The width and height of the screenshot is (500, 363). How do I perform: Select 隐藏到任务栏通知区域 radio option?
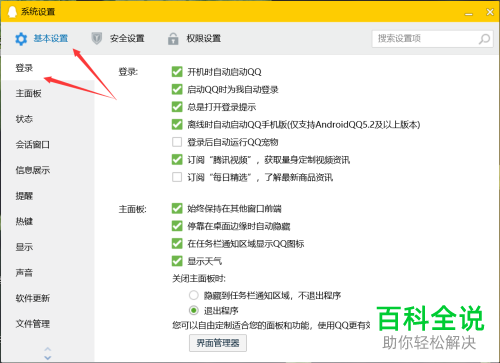tap(194, 295)
